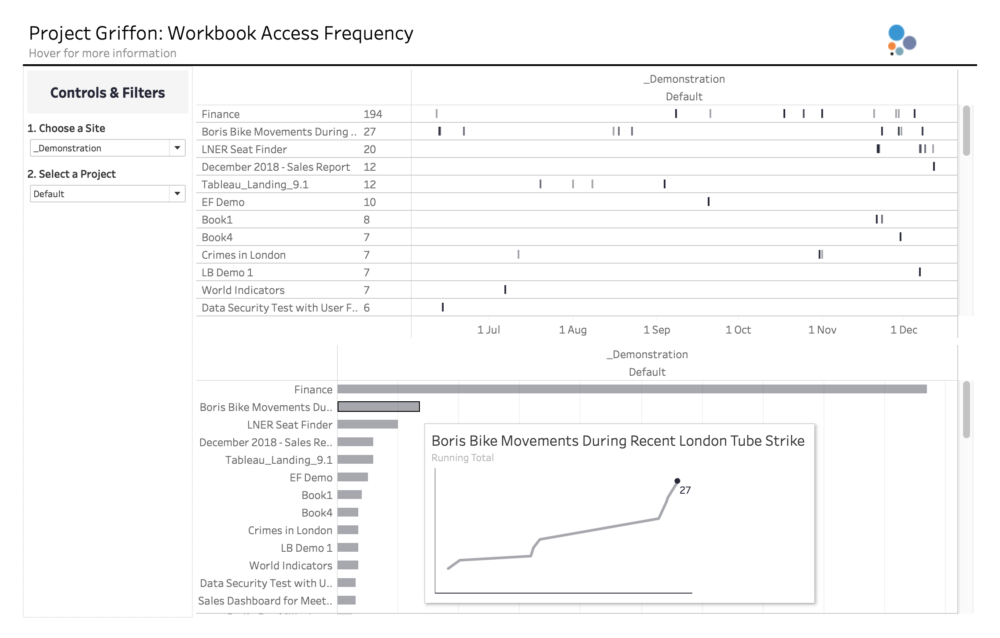Select the highlighted Boris Bike Movements bar
Screen dimensions: 1000x638
click(x=379, y=406)
